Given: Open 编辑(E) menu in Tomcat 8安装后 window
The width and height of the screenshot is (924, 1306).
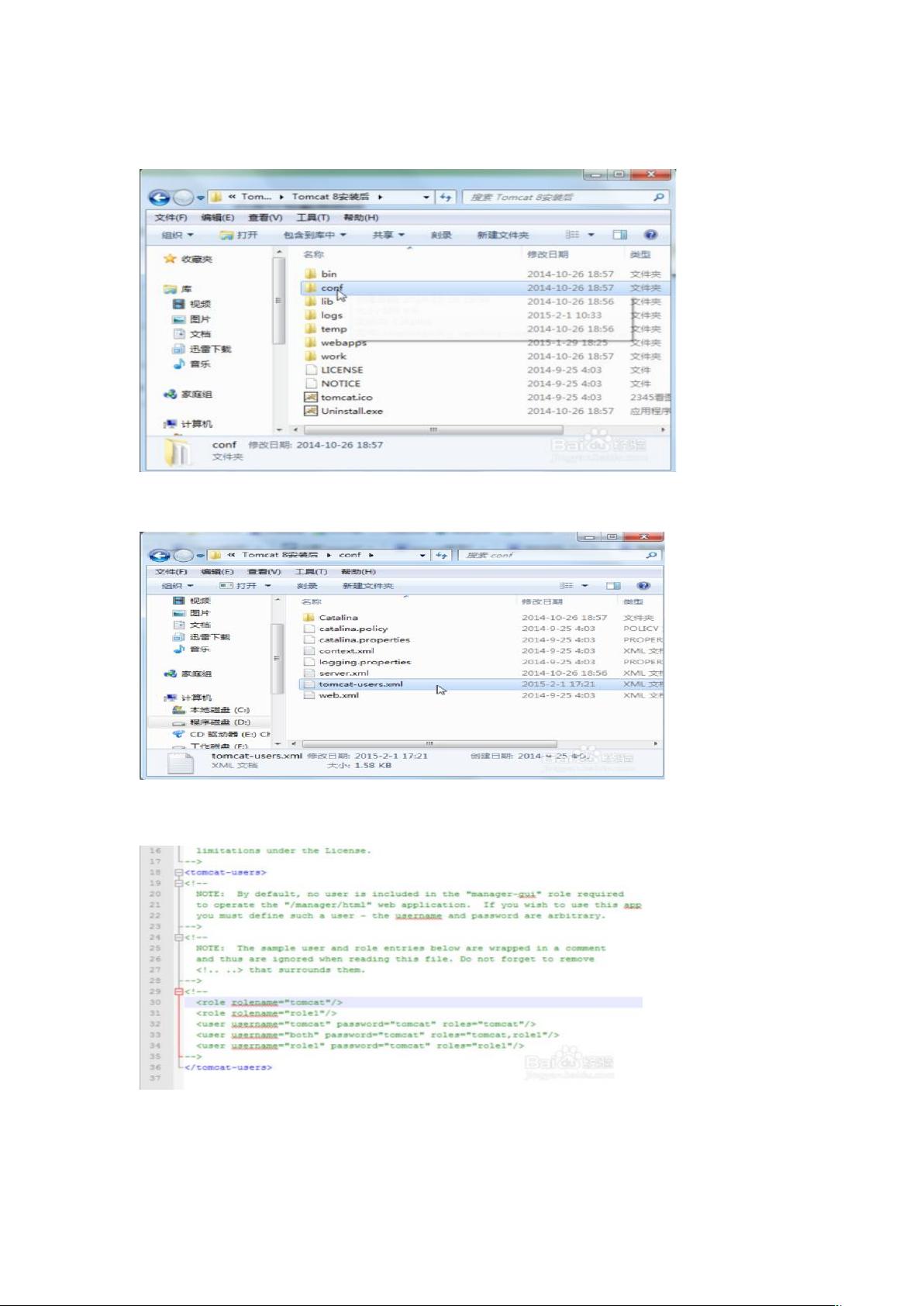Looking at the screenshot, I should pos(218,218).
